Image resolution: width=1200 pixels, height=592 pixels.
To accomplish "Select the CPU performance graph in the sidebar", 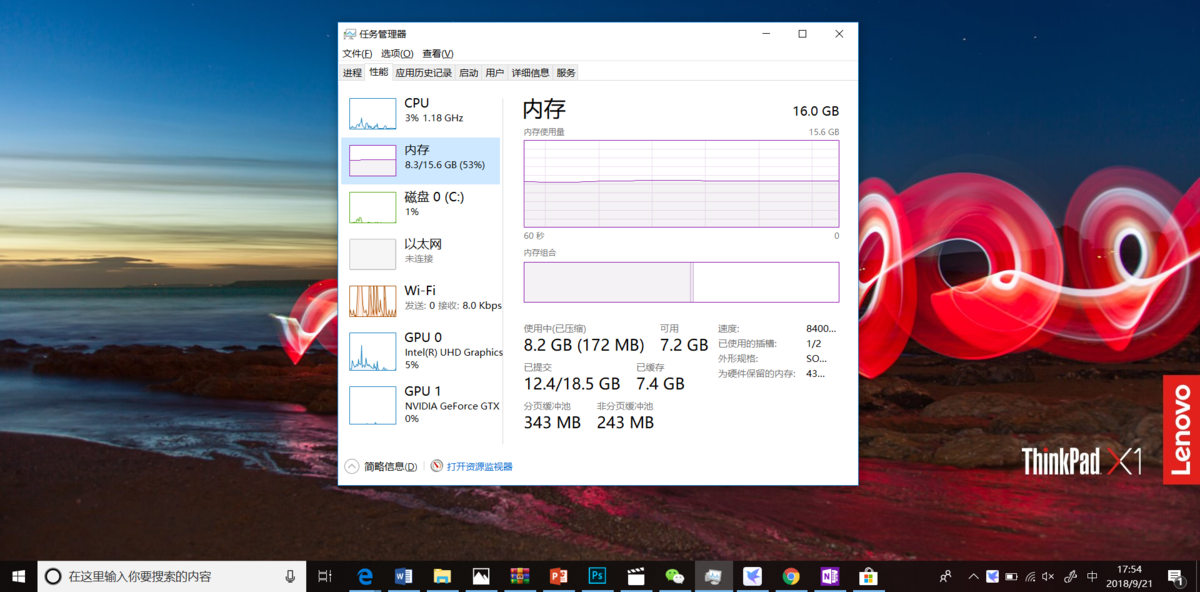I will (x=420, y=111).
